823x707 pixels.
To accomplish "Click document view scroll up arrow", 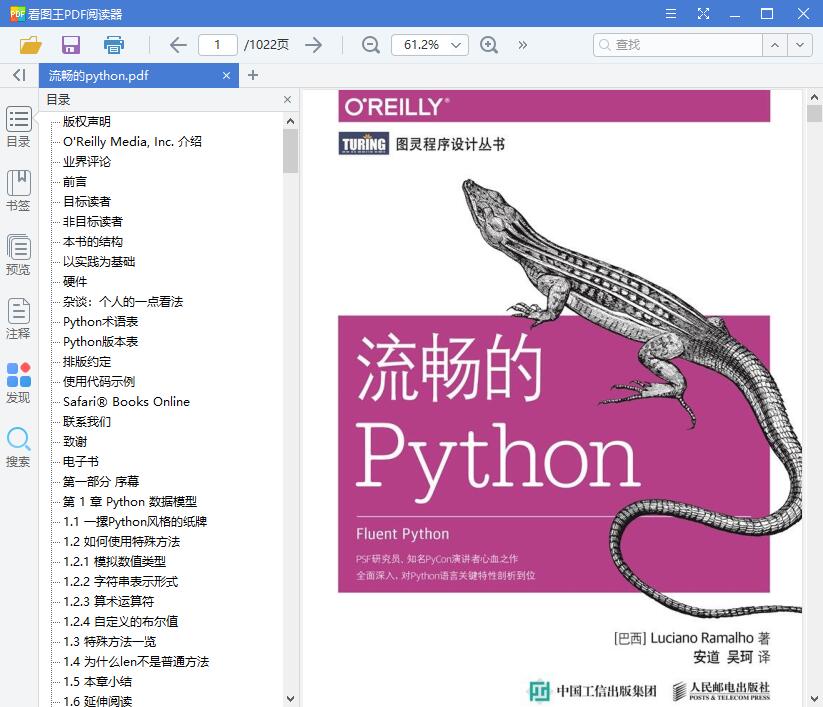I will (x=814, y=97).
